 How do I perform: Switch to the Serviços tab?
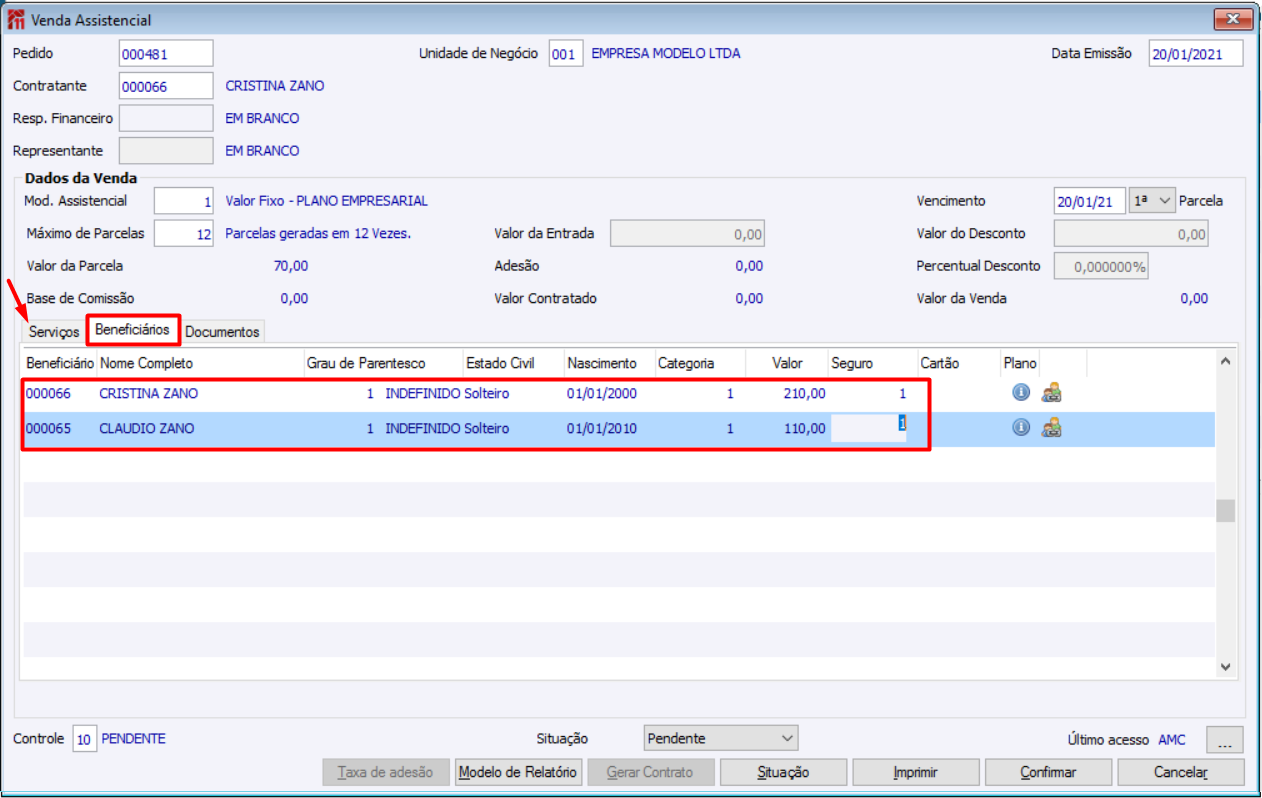[54, 332]
